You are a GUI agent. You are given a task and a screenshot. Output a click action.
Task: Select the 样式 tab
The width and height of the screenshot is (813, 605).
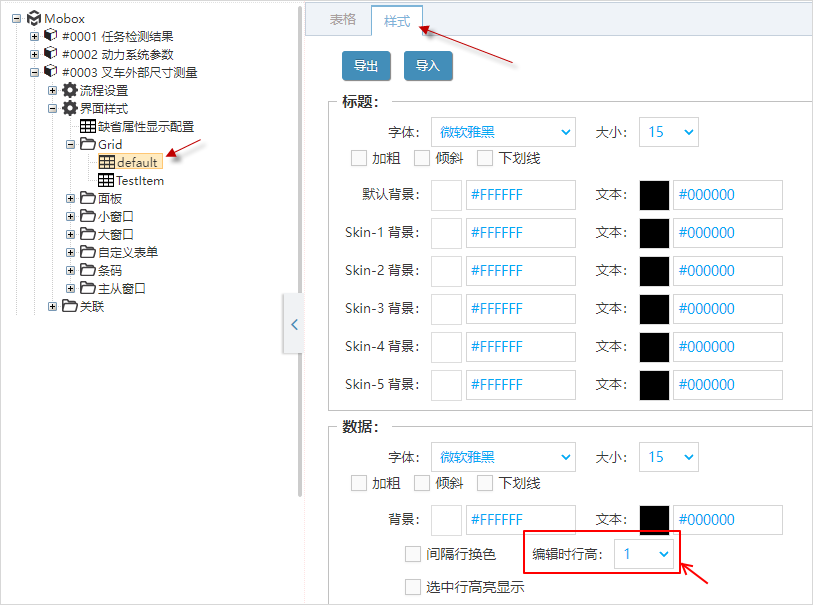397,20
